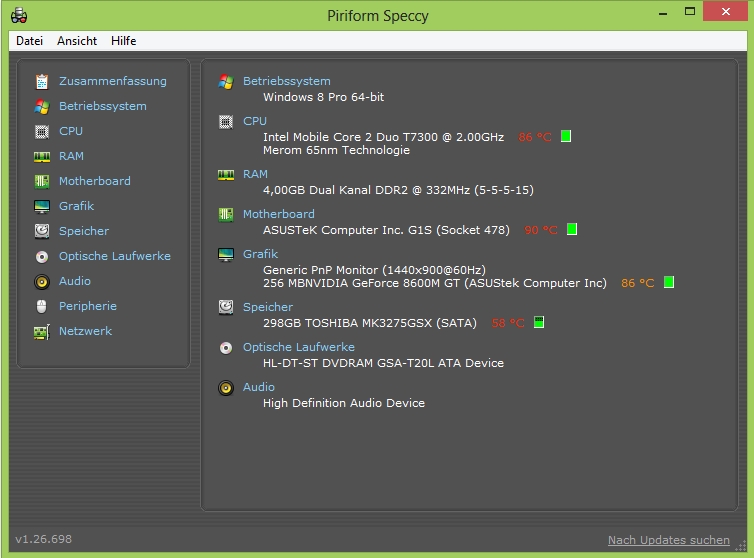
Task: Click the Optische Laufwerke disc icon in sidebar
Action: 42,256
